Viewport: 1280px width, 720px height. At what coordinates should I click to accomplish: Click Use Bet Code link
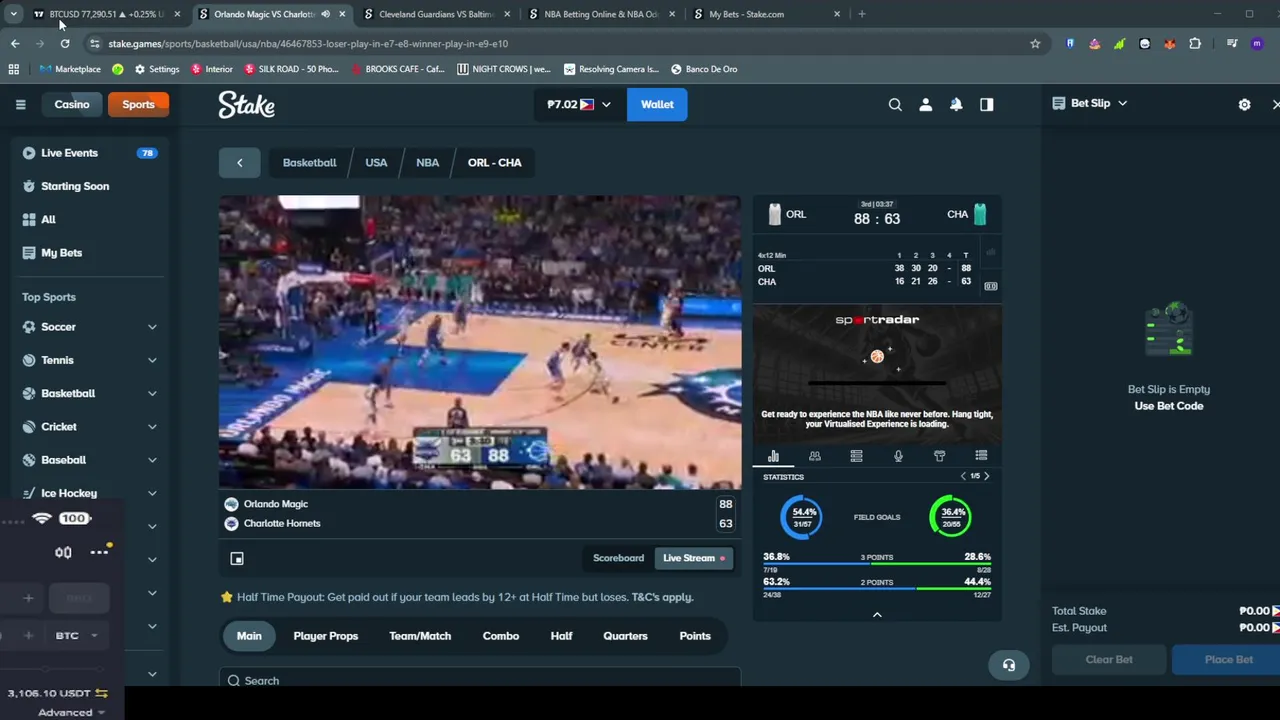tap(1169, 406)
